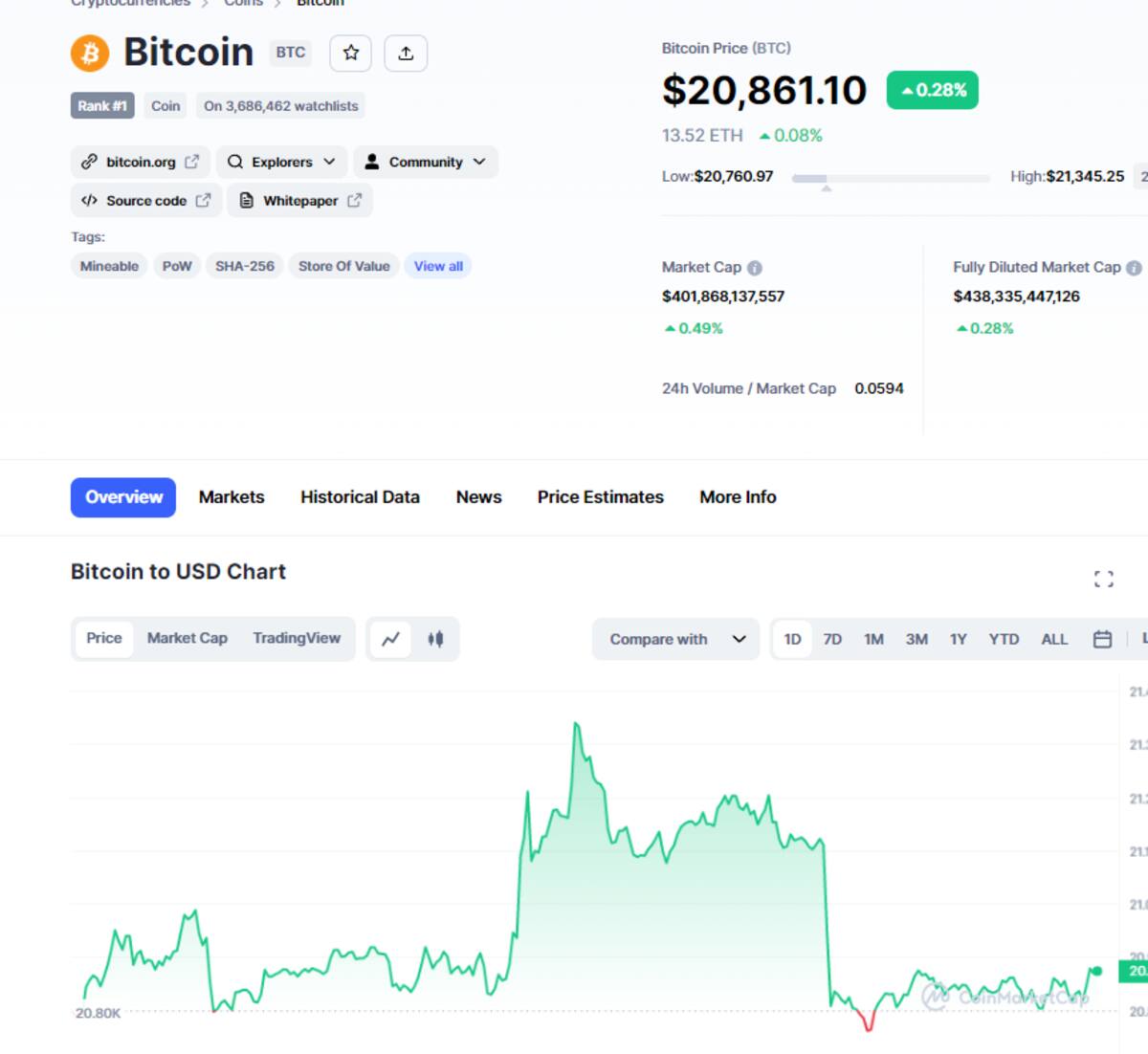Switch chart to TradingView mode

click(x=297, y=638)
